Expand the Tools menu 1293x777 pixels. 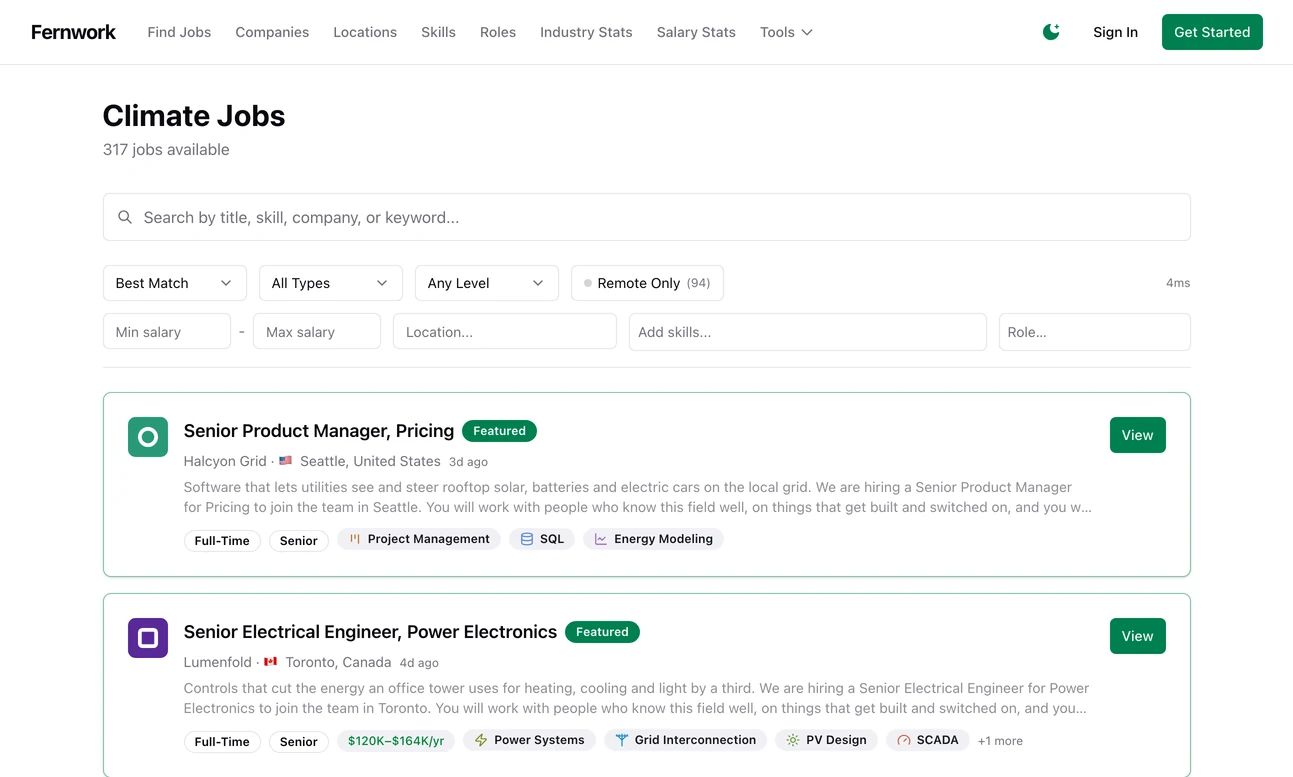tap(786, 32)
